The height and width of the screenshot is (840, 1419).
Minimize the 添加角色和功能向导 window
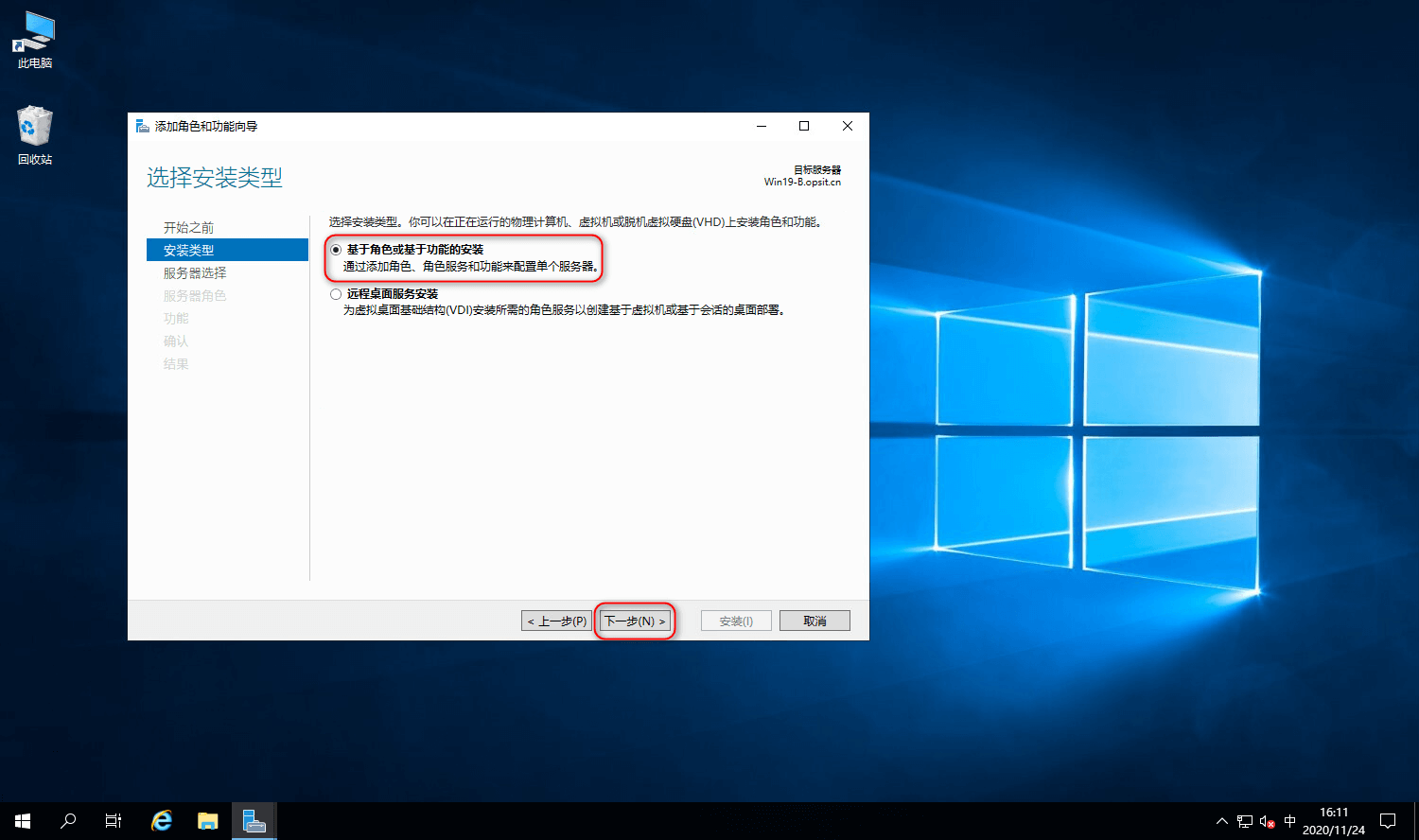tap(761, 126)
